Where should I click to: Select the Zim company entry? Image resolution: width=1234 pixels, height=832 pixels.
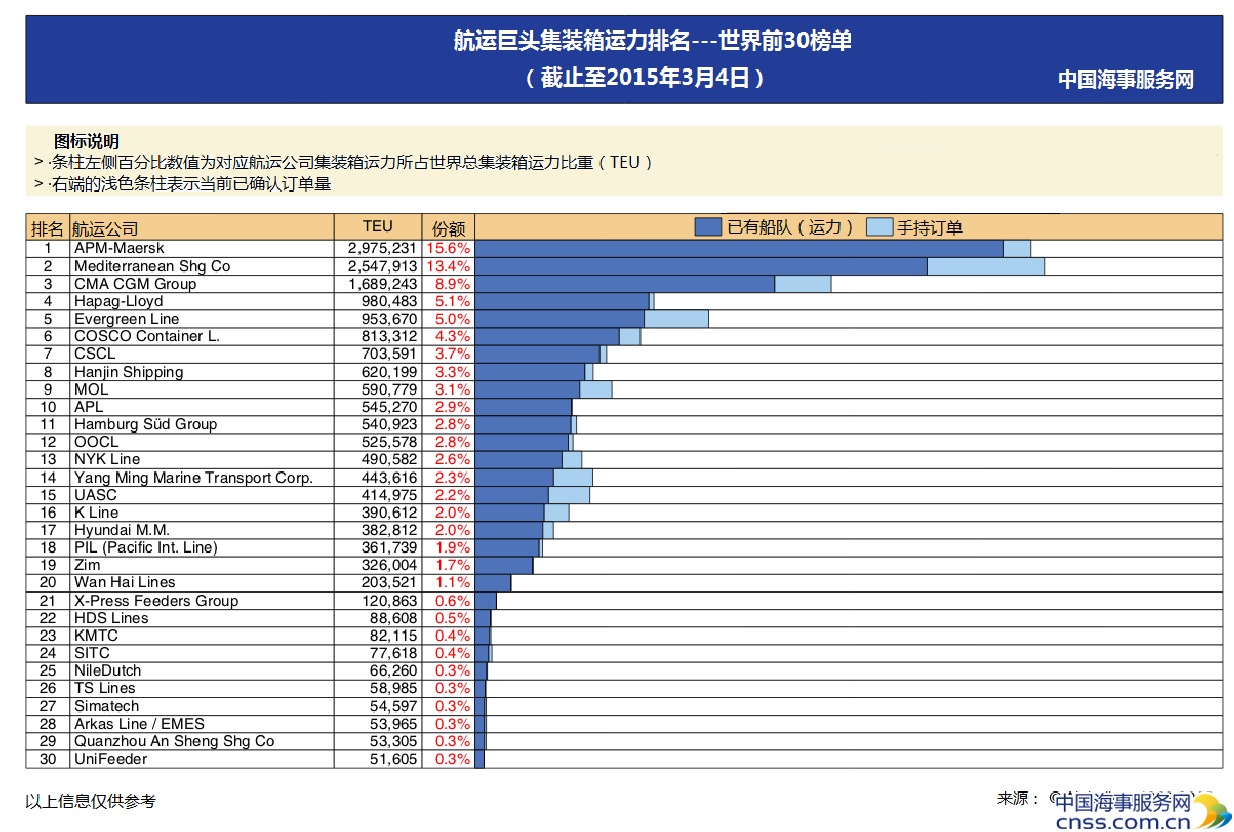(87, 565)
